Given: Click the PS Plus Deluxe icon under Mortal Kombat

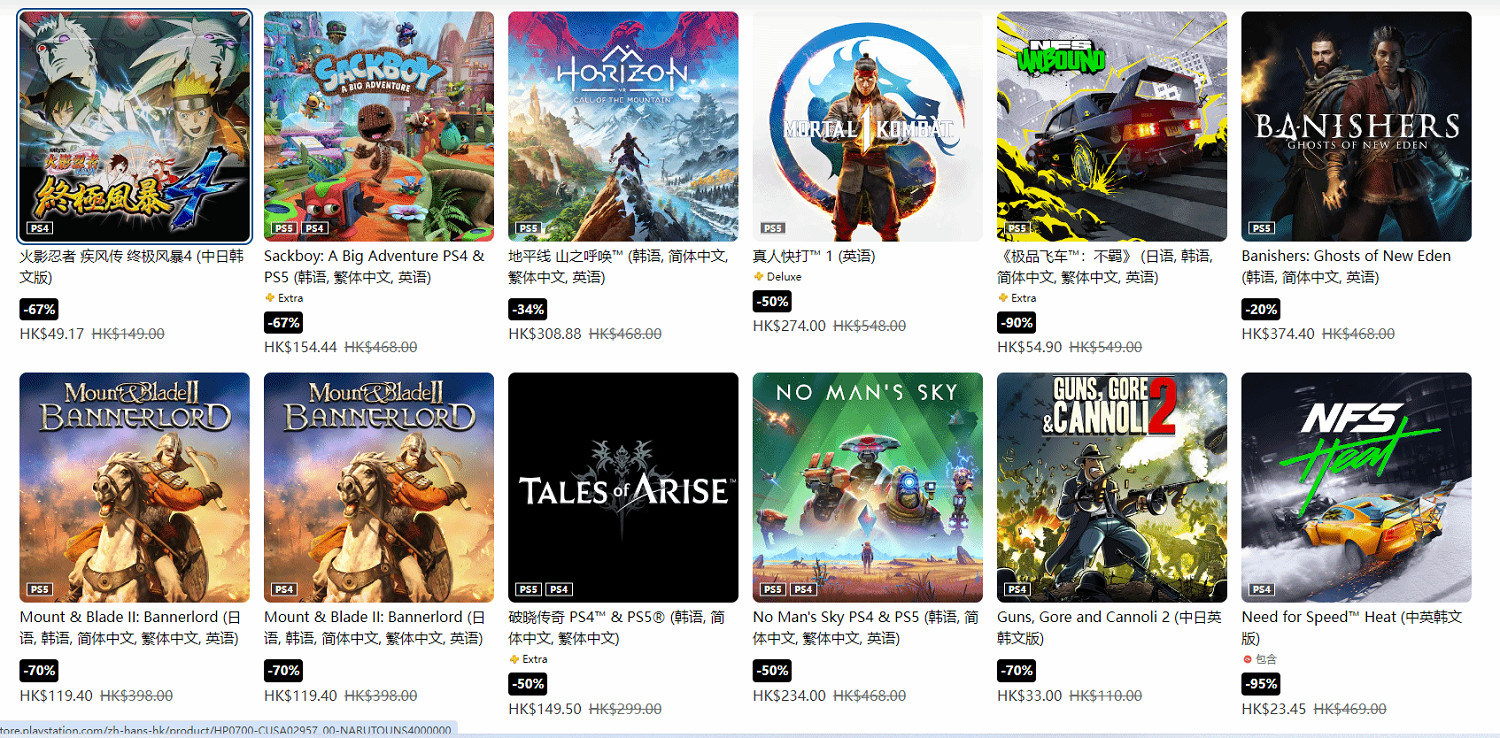Looking at the screenshot, I should pyautogui.click(x=758, y=277).
